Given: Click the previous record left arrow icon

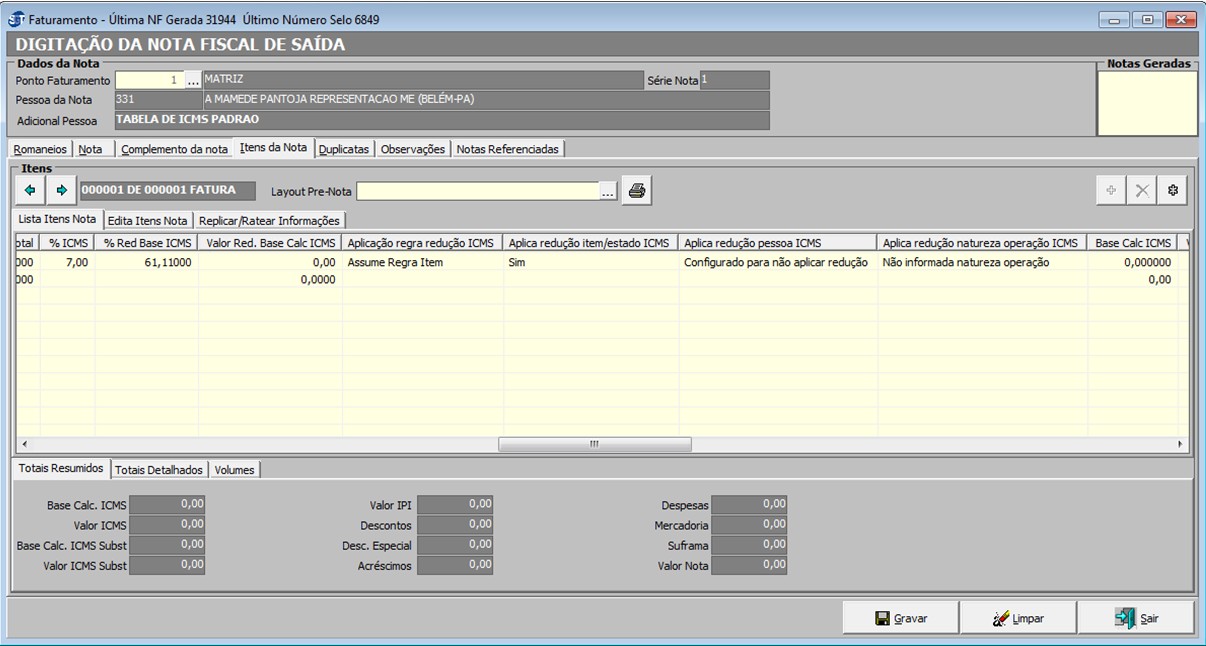Looking at the screenshot, I should coord(30,190).
